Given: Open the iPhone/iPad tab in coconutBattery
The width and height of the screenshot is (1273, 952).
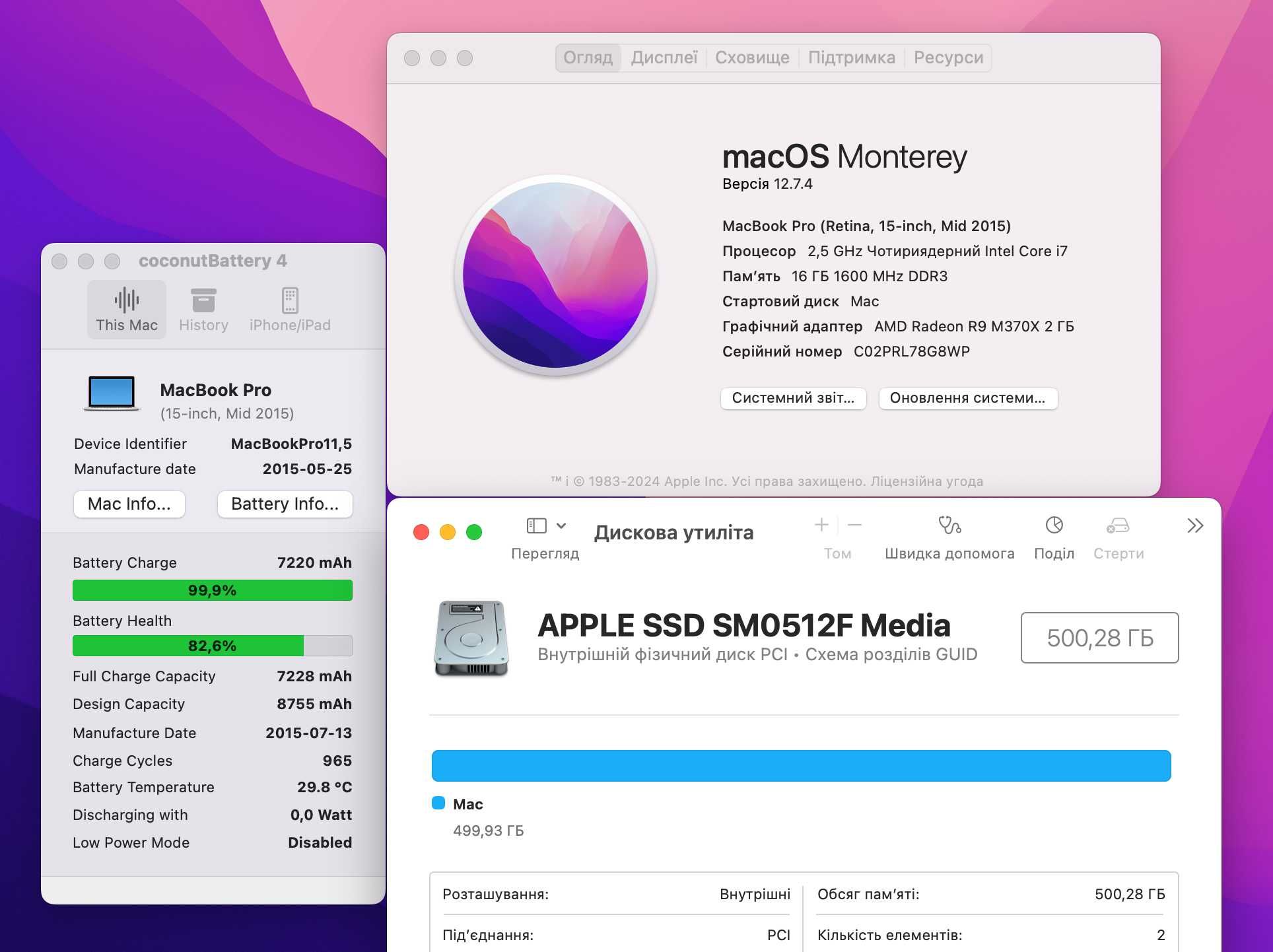Looking at the screenshot, I should [x=290, y=310].
